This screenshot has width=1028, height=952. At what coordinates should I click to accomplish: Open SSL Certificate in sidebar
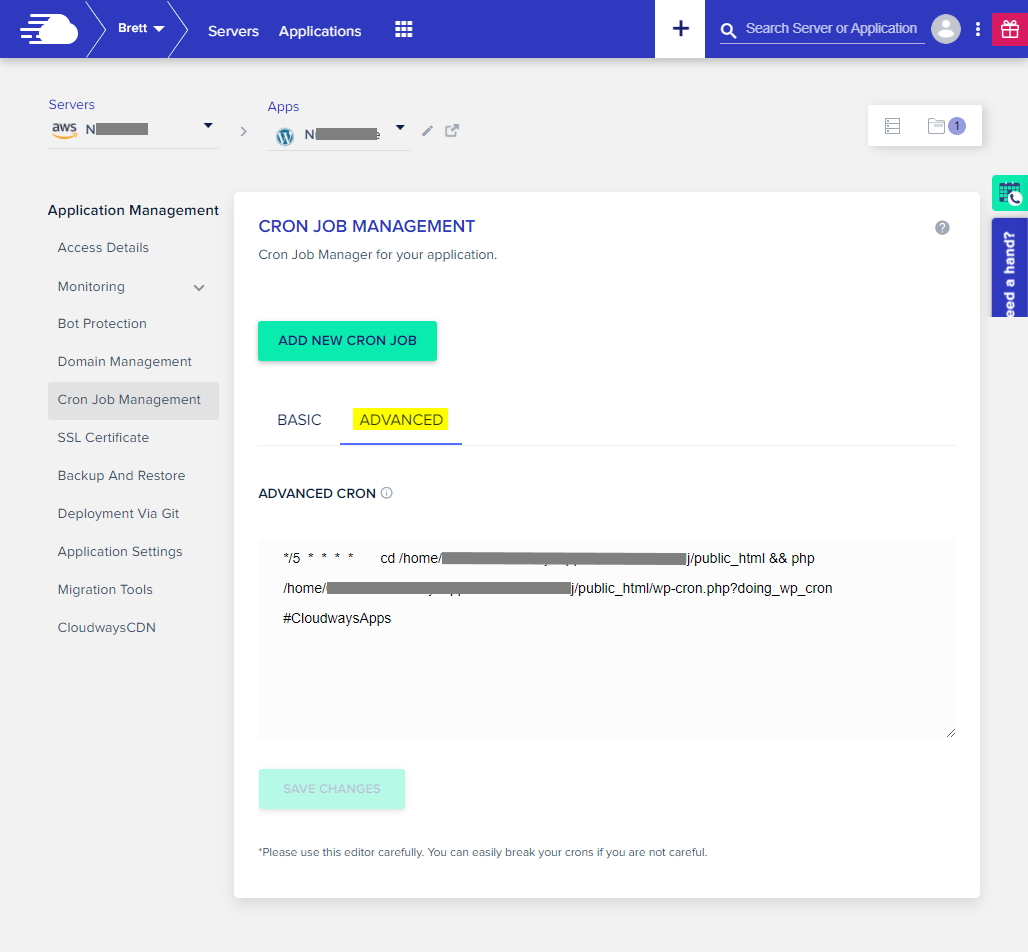click(x=103, y=437)
